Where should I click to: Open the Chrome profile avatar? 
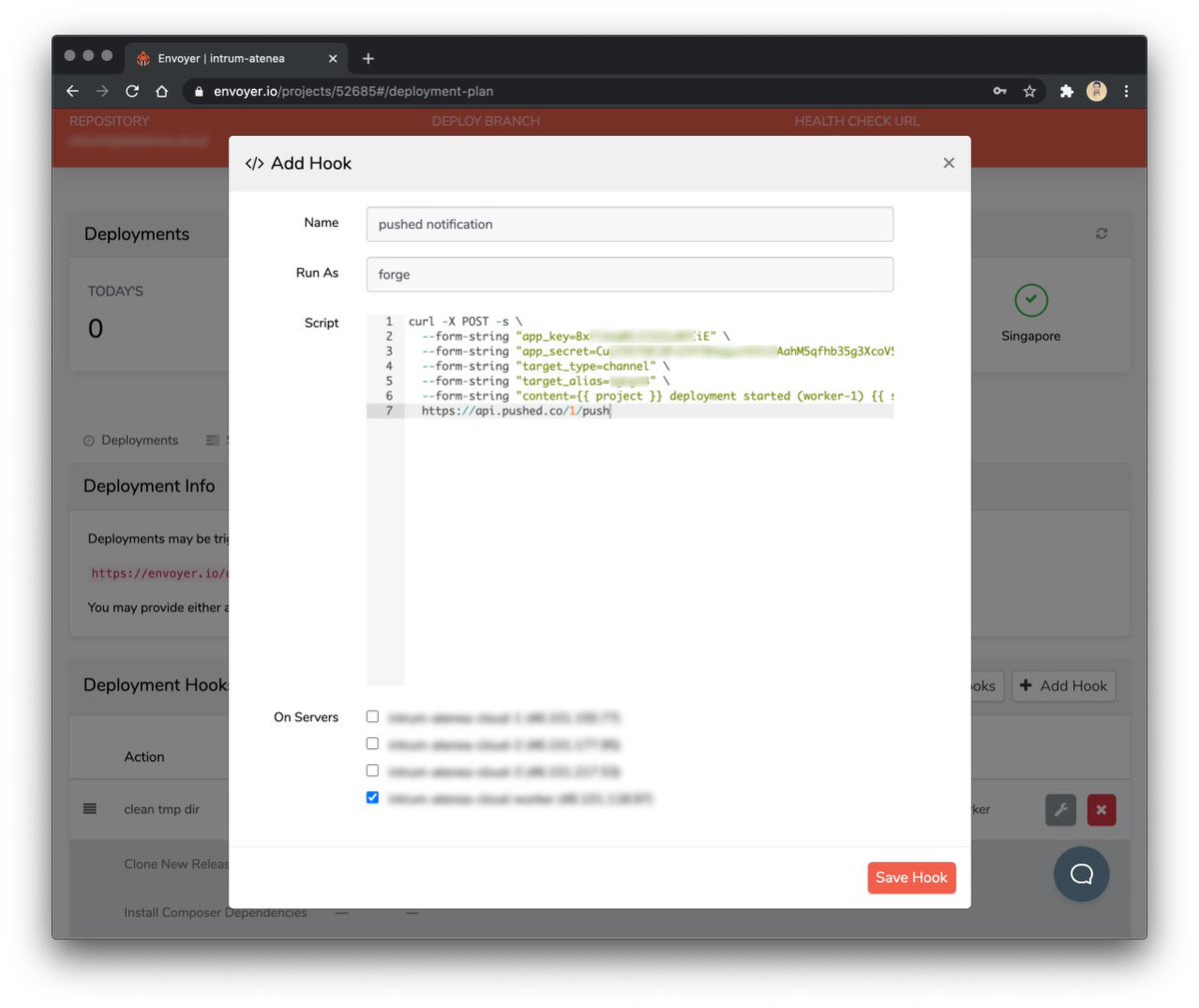pos(1097,91)
